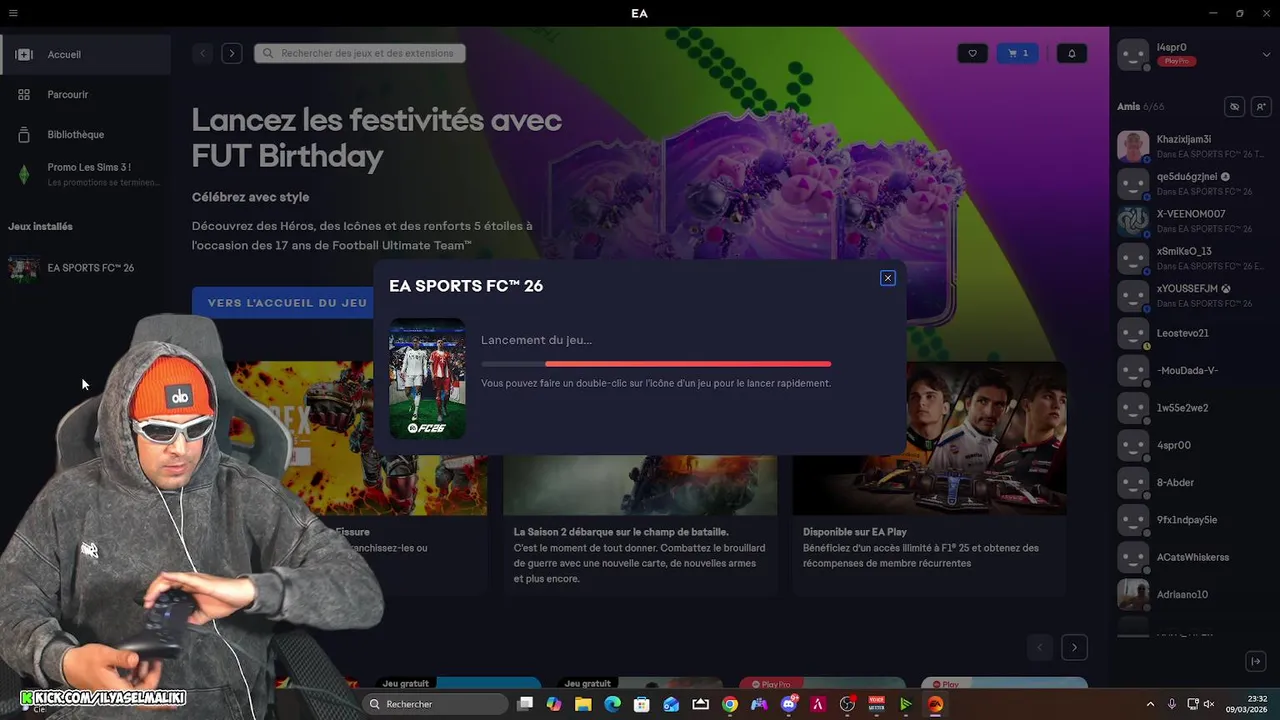Launch Google Chrome from the taskbar

[x=730, y=704]
